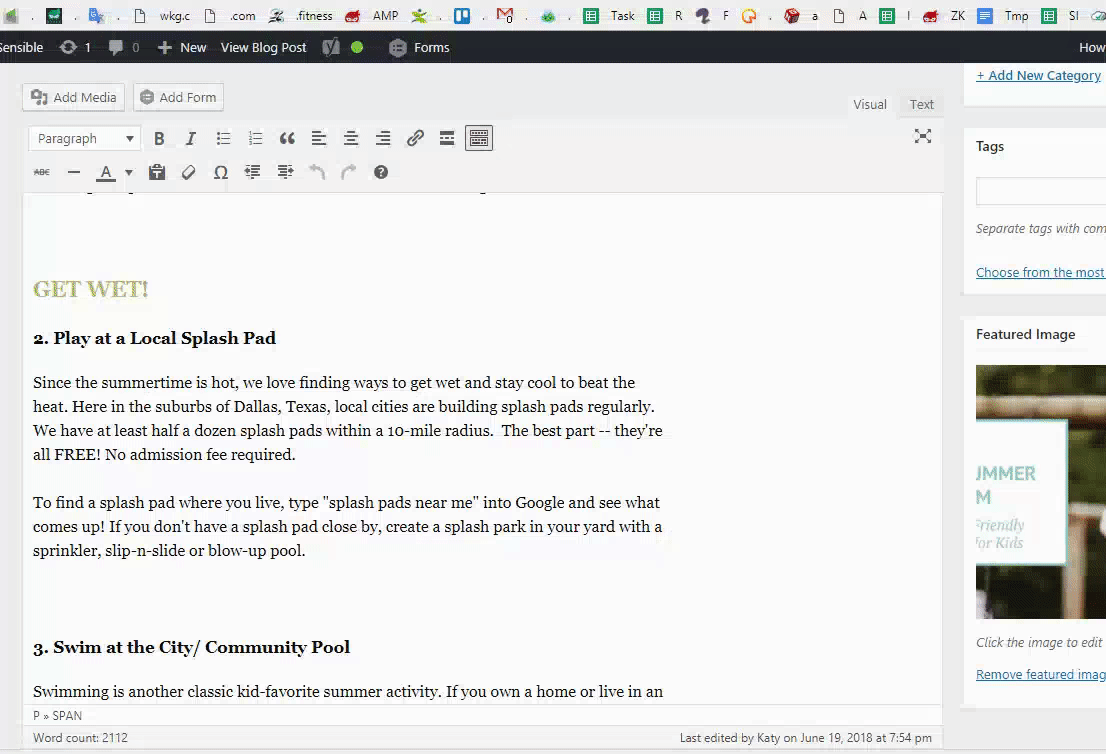Select the SPAN element in path bar
This screenshot has width=1106, height=754.
click(x=67, y=715)
